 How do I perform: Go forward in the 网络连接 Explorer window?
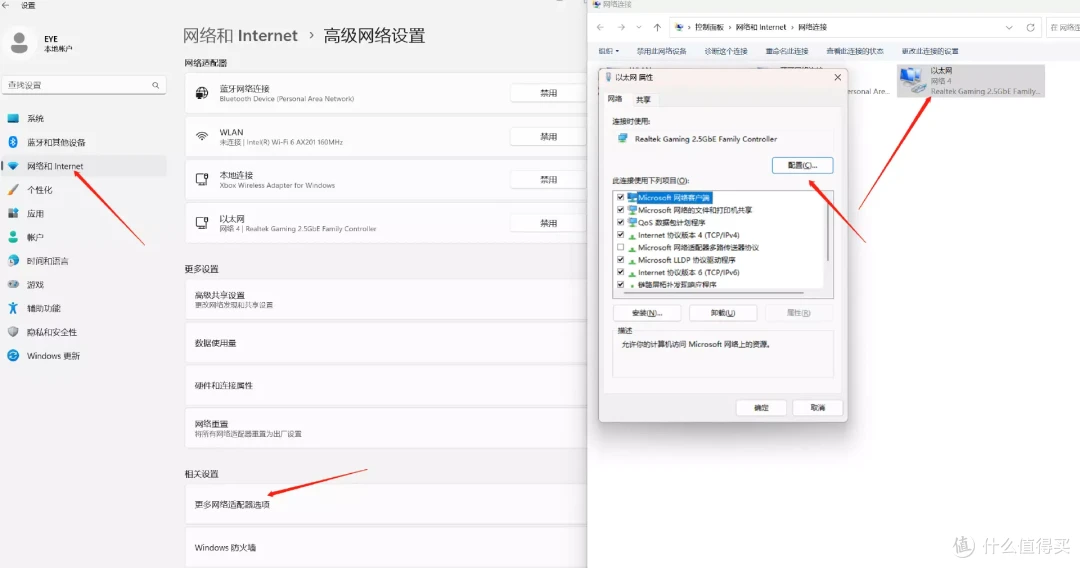(x=621, y=28)
